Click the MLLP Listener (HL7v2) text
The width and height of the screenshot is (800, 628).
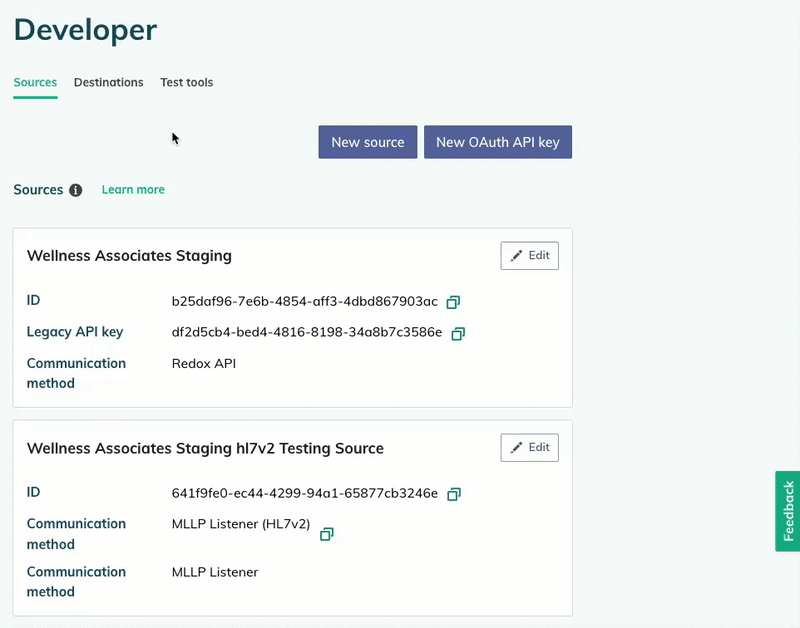[241, 524]
